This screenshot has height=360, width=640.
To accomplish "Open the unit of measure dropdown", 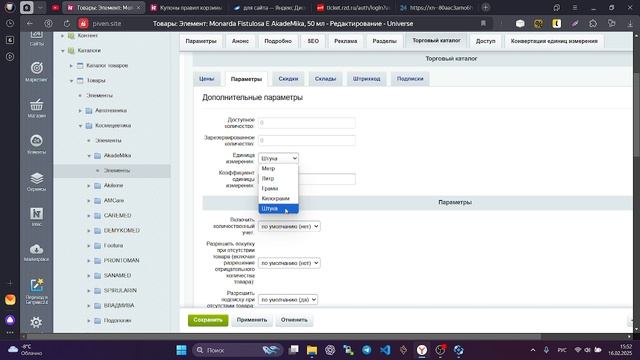I will point(278,158).
